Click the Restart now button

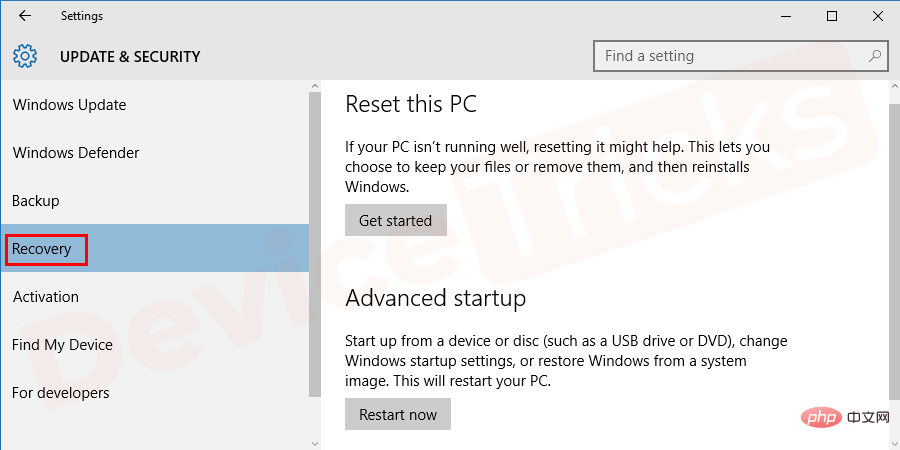coord(398,414)
